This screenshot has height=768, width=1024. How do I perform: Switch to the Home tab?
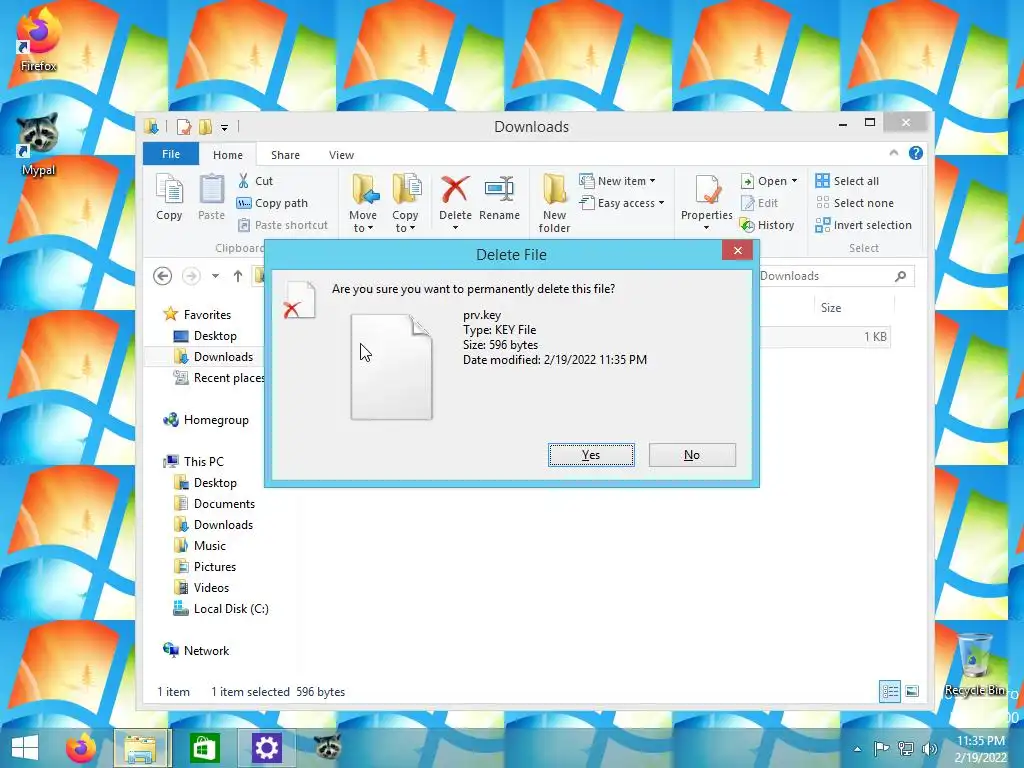click(x=227, y=155)
